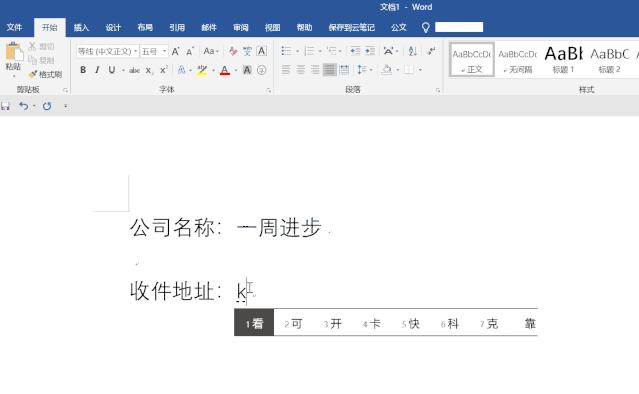Open the phonetic guide (文) icon

(x=247, y=51)
